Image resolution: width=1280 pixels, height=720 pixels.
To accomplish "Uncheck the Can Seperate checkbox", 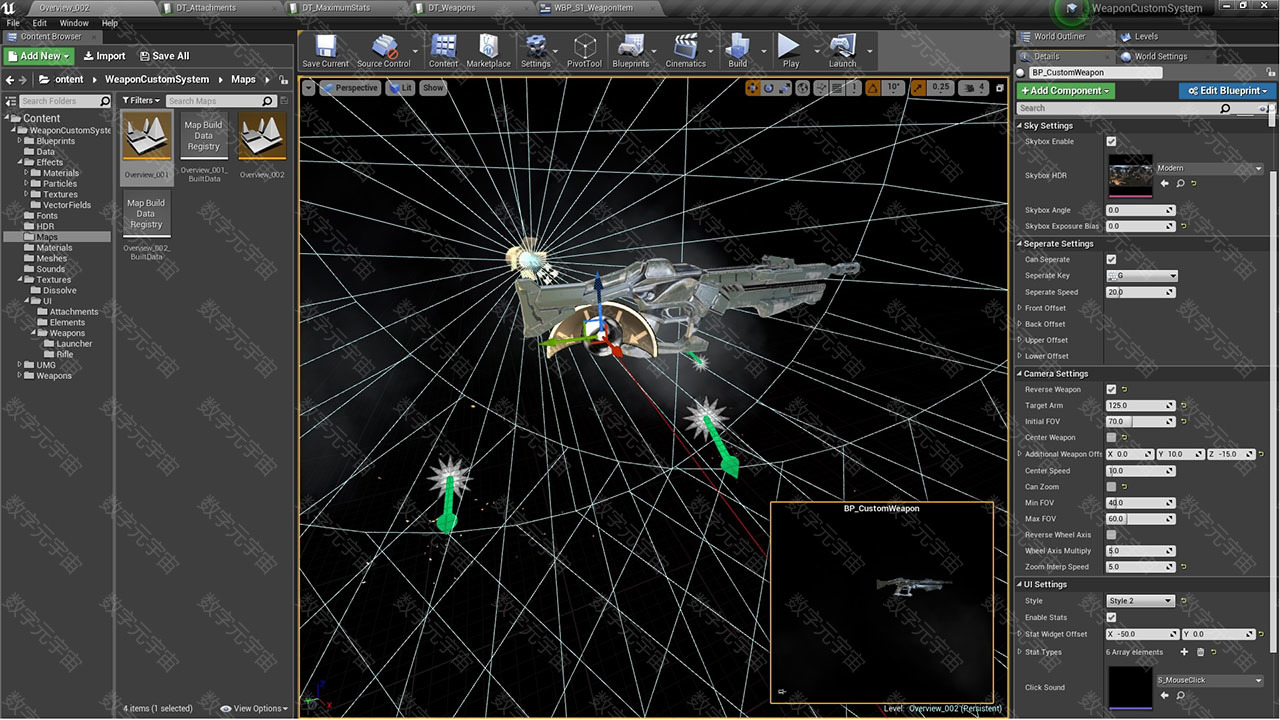I will (x=1111, y=259).
